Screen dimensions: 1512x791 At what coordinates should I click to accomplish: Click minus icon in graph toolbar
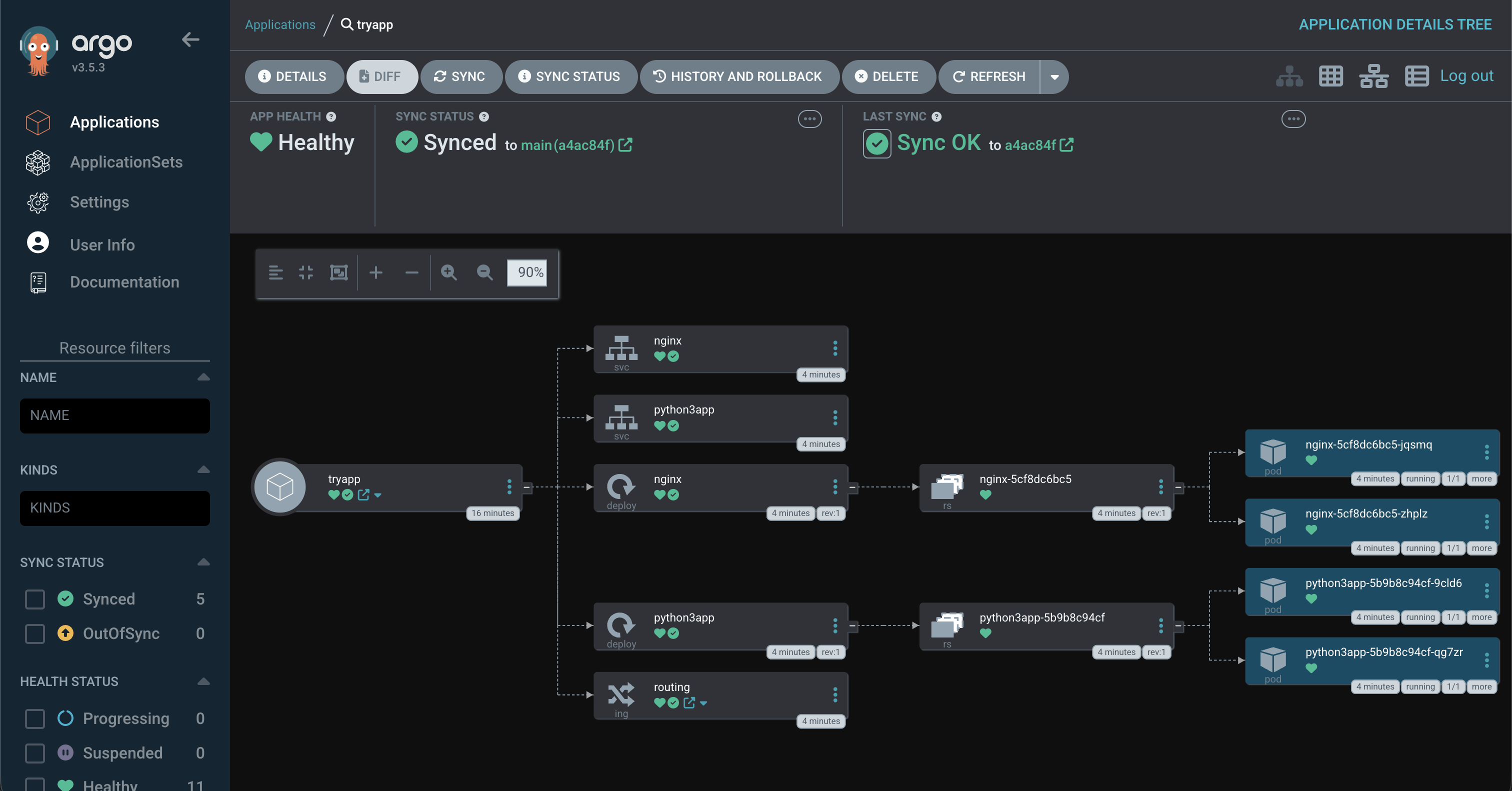point(411,272)
